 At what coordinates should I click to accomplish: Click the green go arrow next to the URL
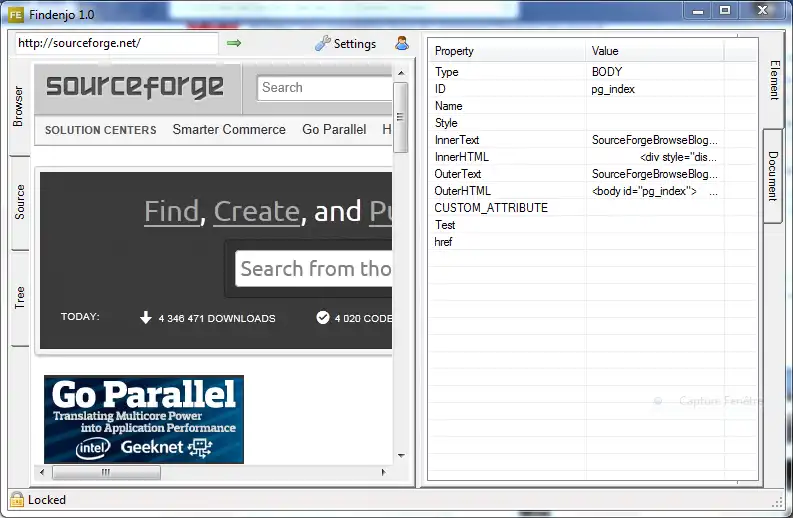click(x=234, y=43)
